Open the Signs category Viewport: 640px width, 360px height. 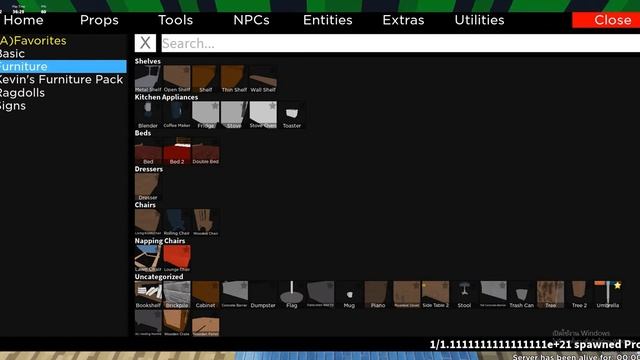tap(63, 106)
